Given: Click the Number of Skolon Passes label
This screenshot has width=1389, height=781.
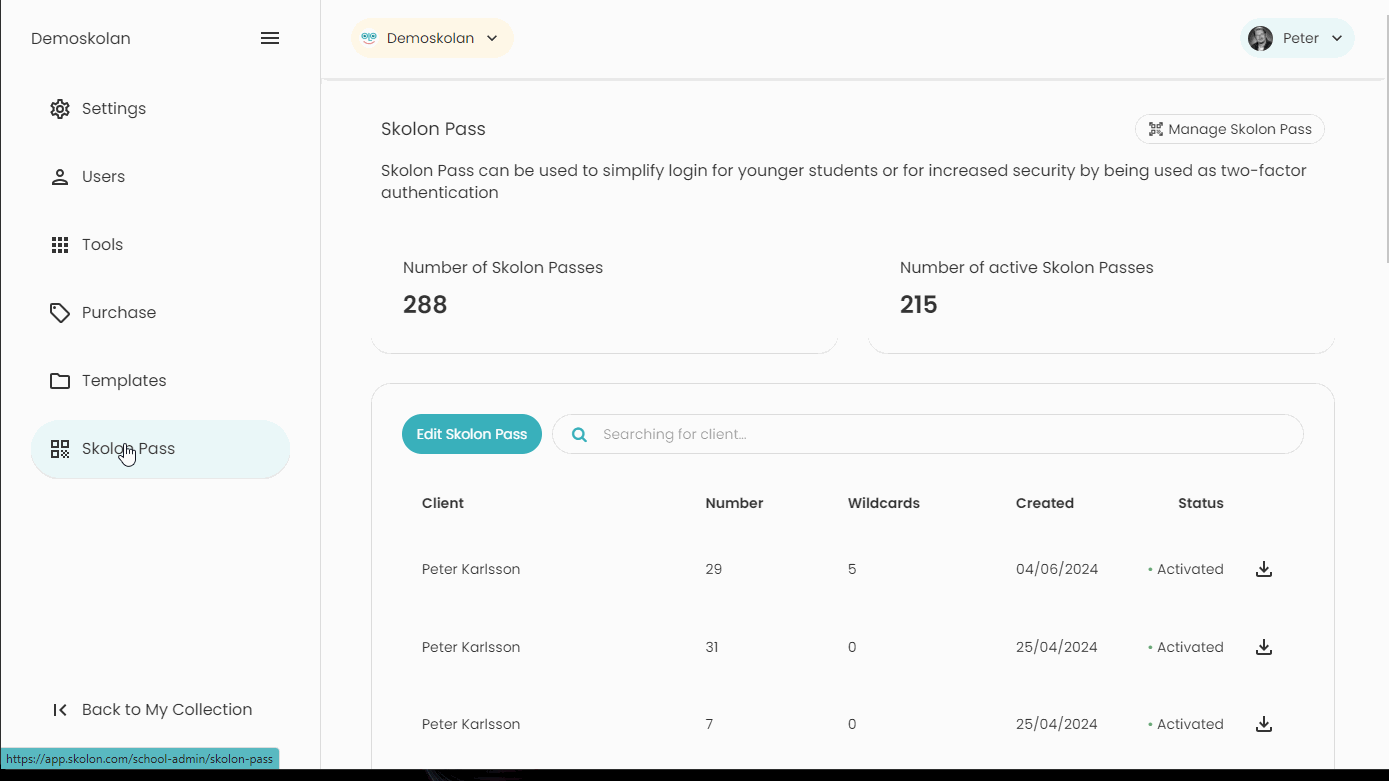Looking at the screenshot, I should 503,268.
